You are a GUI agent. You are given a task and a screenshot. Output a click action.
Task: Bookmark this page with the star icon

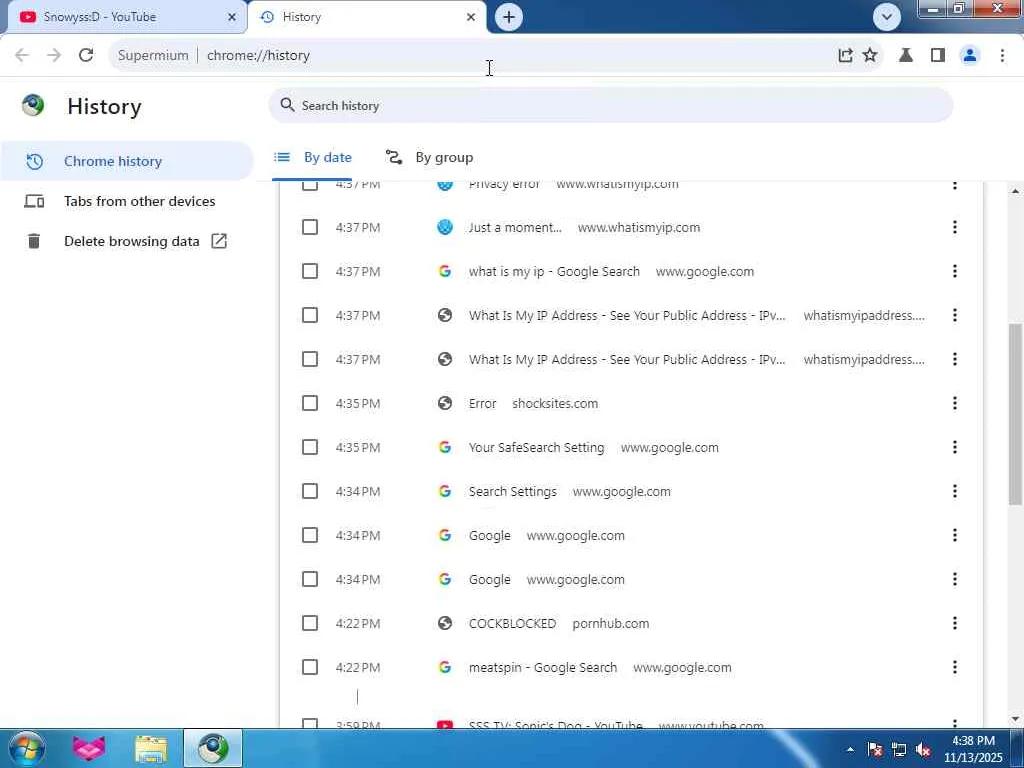coord(870,55)
